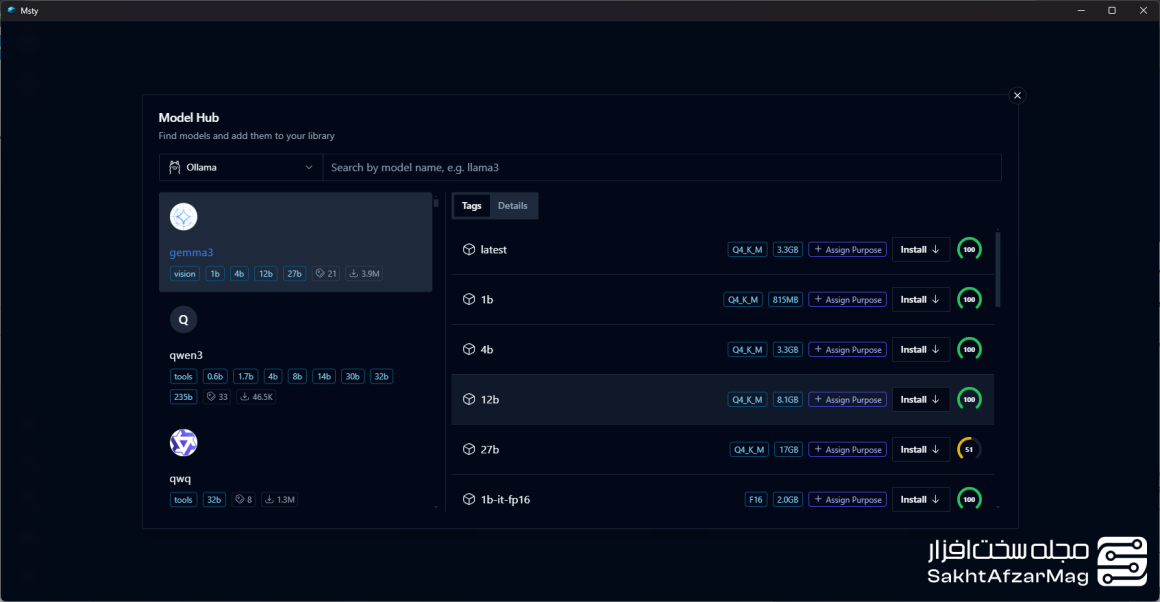
Task: Click the cube icon beside 1b-it-fp16
Action: coord(469,499)
